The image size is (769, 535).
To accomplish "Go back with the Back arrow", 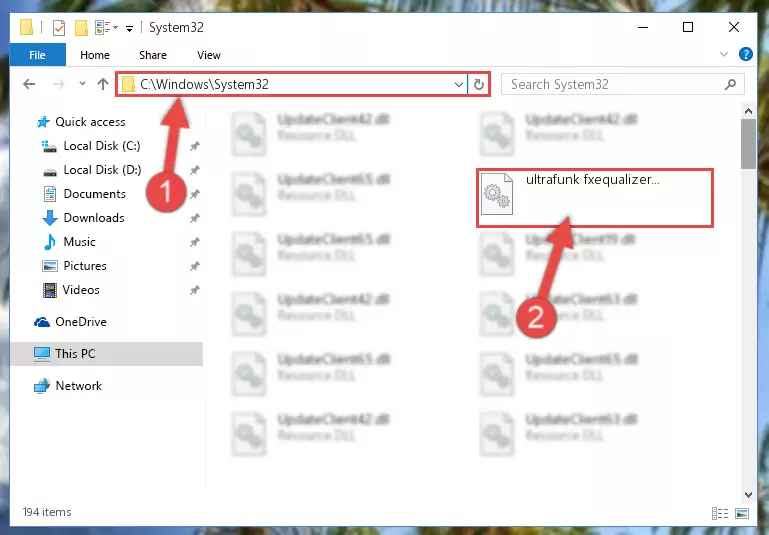I will (x=29, y=84).
